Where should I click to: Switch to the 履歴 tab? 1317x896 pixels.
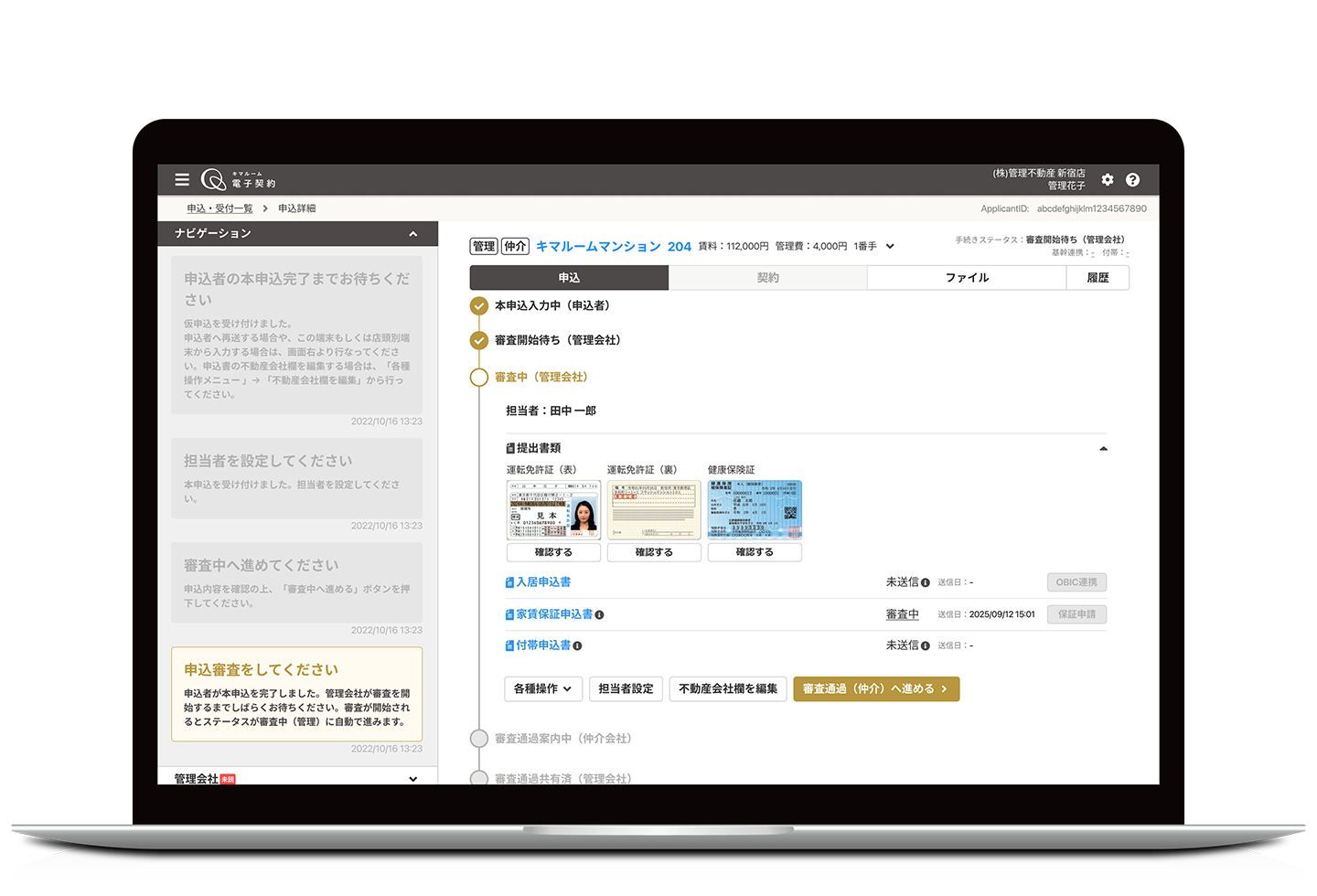click(1097, 278)
